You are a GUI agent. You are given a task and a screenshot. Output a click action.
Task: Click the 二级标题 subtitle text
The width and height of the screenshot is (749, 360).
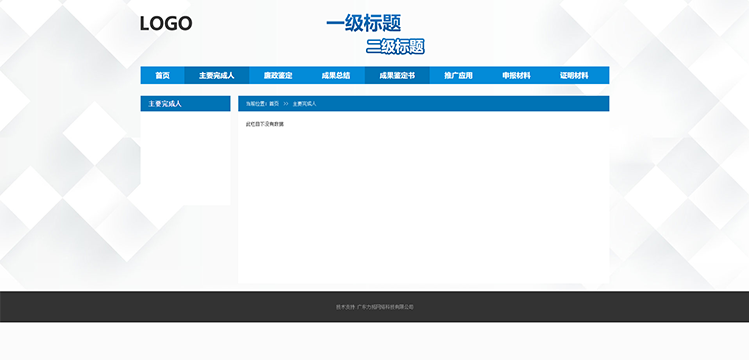coord(396,46)
